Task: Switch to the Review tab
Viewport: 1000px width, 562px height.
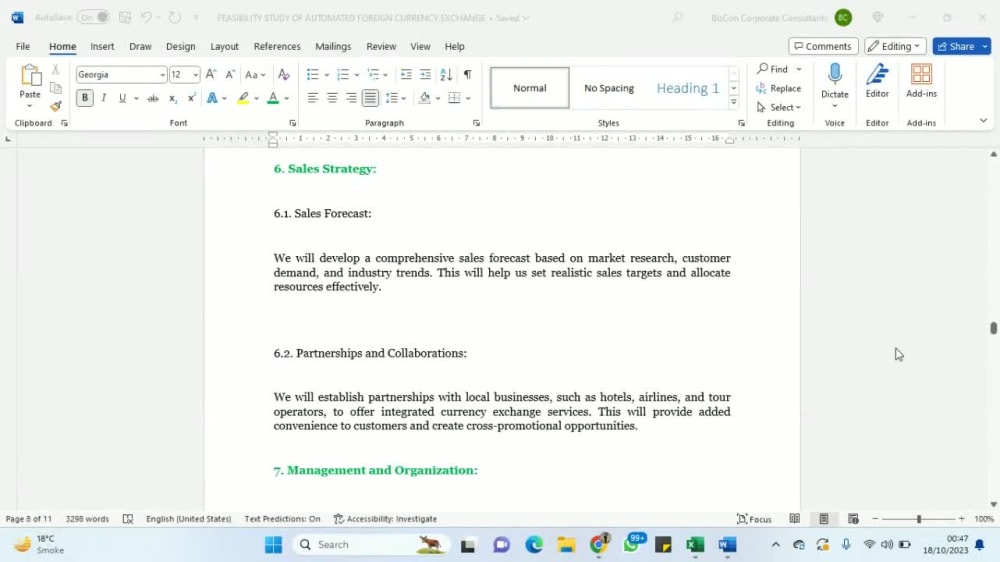Action: click(381, 47)
